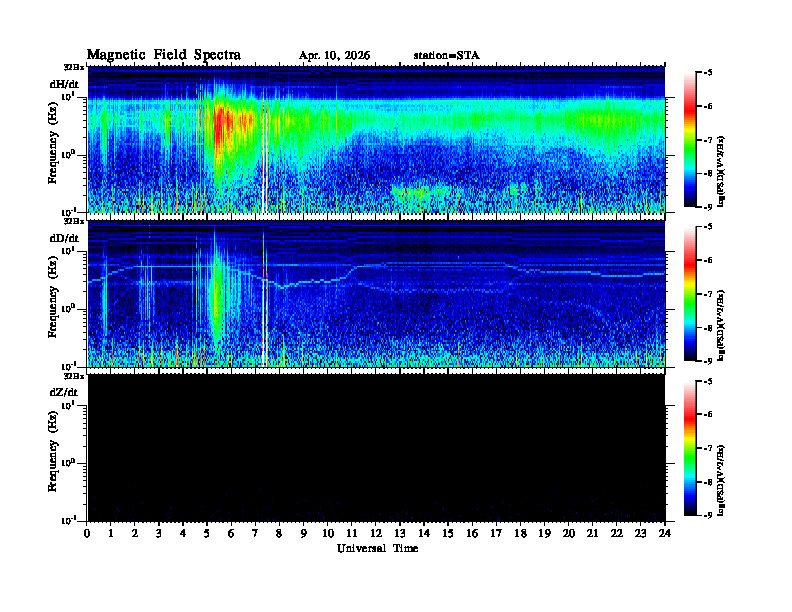Click the "Magnetic Field Spectra" title
The height and width of the screenshot is (612, 792).
164,56
